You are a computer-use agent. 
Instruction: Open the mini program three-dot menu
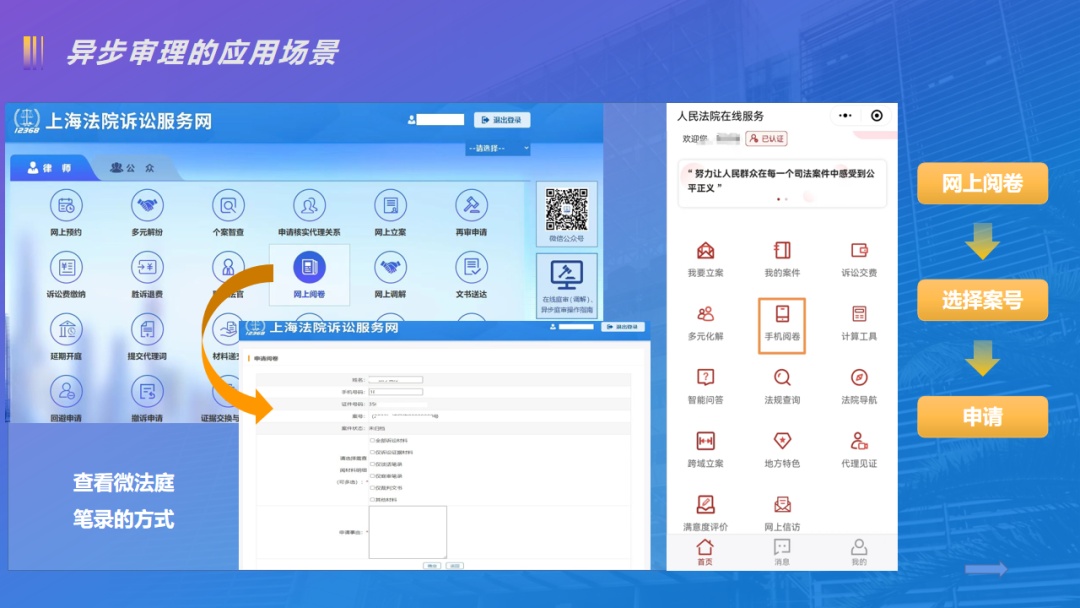tap(845, 116)
